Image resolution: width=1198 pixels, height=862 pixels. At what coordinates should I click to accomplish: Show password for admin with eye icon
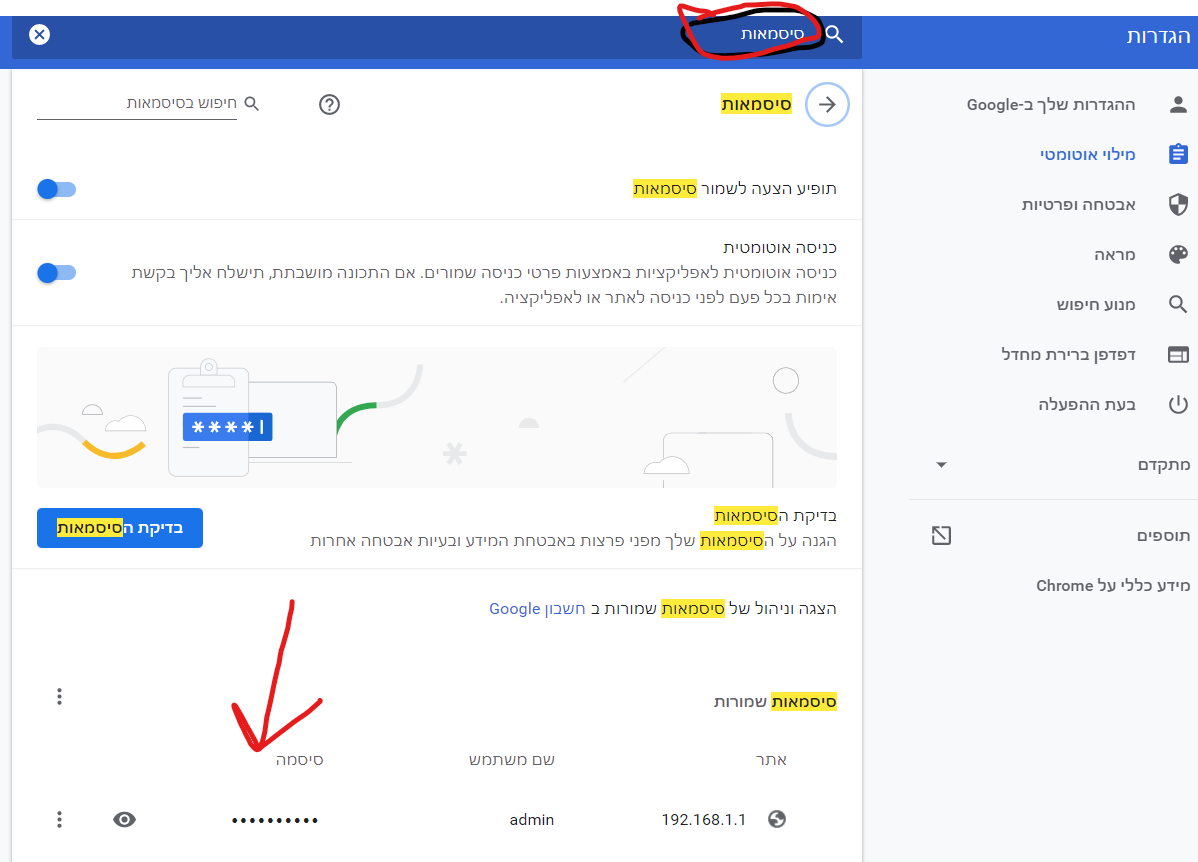click(125, 819)
